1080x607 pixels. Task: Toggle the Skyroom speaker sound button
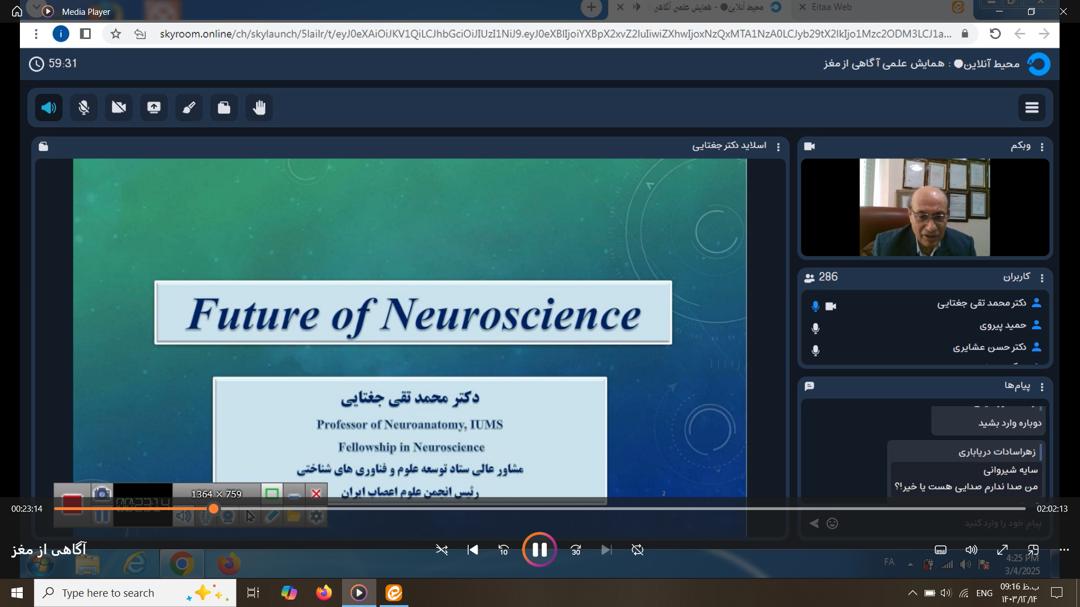[x=49, y=107]
